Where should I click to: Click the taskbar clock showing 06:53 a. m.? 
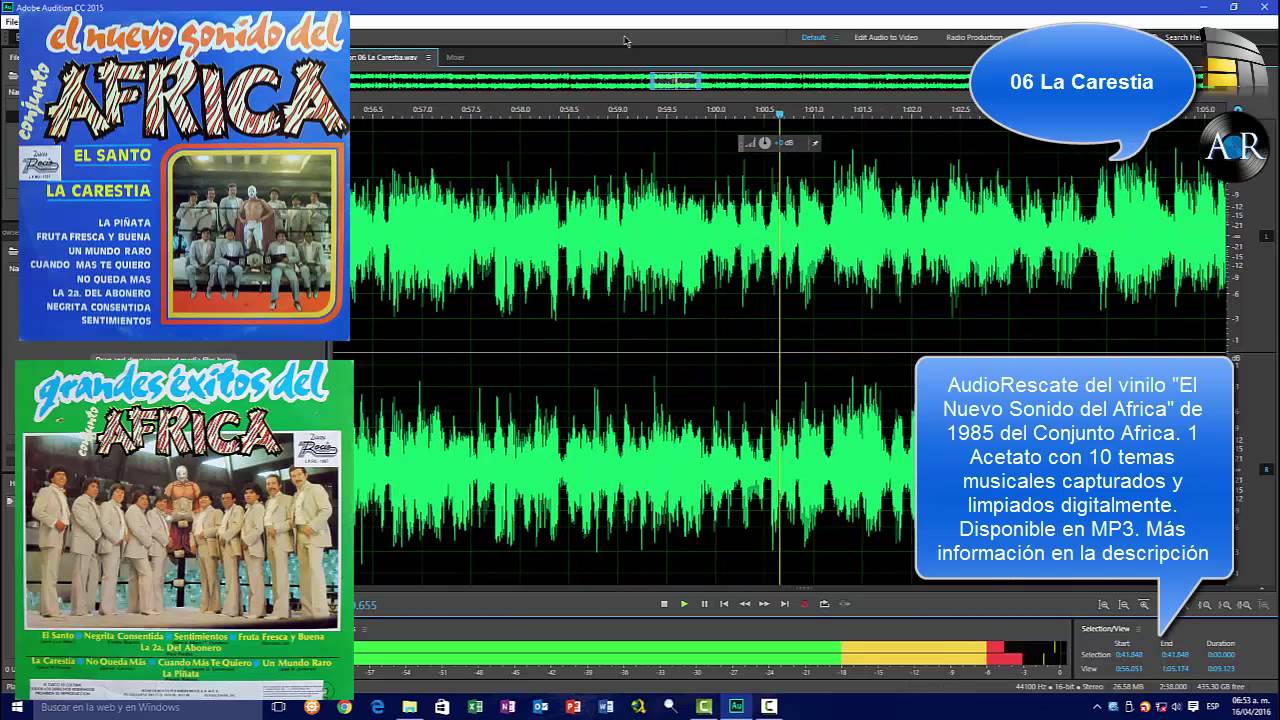(1251, 707)
